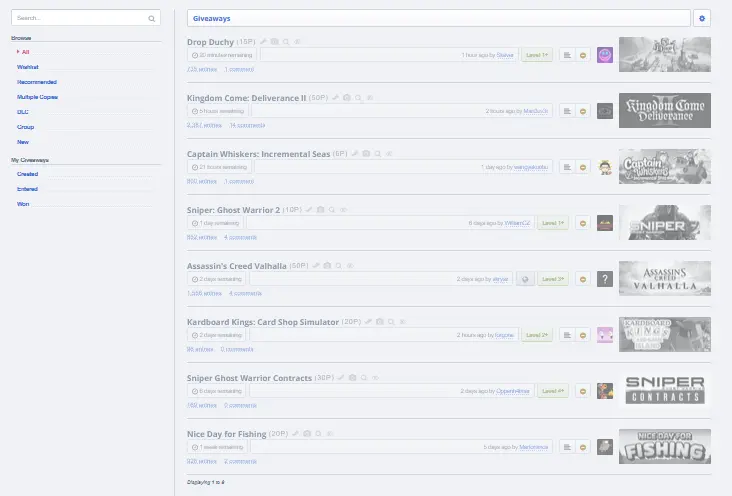Open the Kingdom Come: Deliverance II giveaway title

tap(246, 98)
